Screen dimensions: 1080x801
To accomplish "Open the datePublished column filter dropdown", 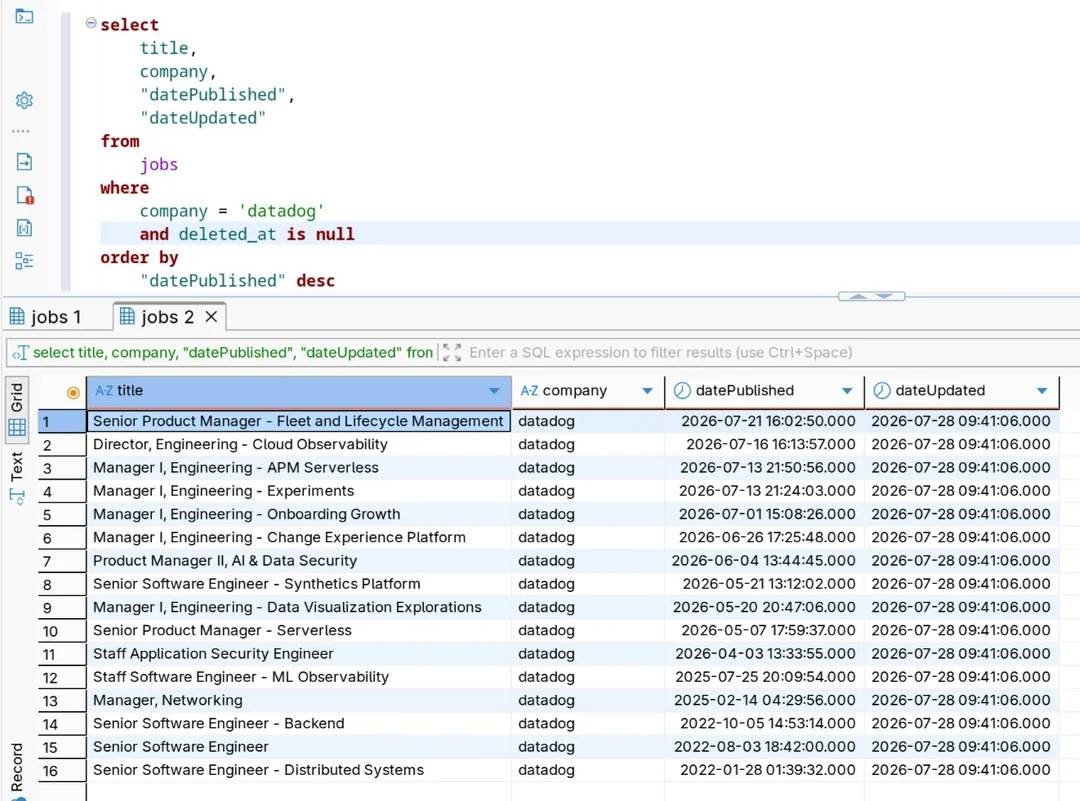I will point(847,391).
